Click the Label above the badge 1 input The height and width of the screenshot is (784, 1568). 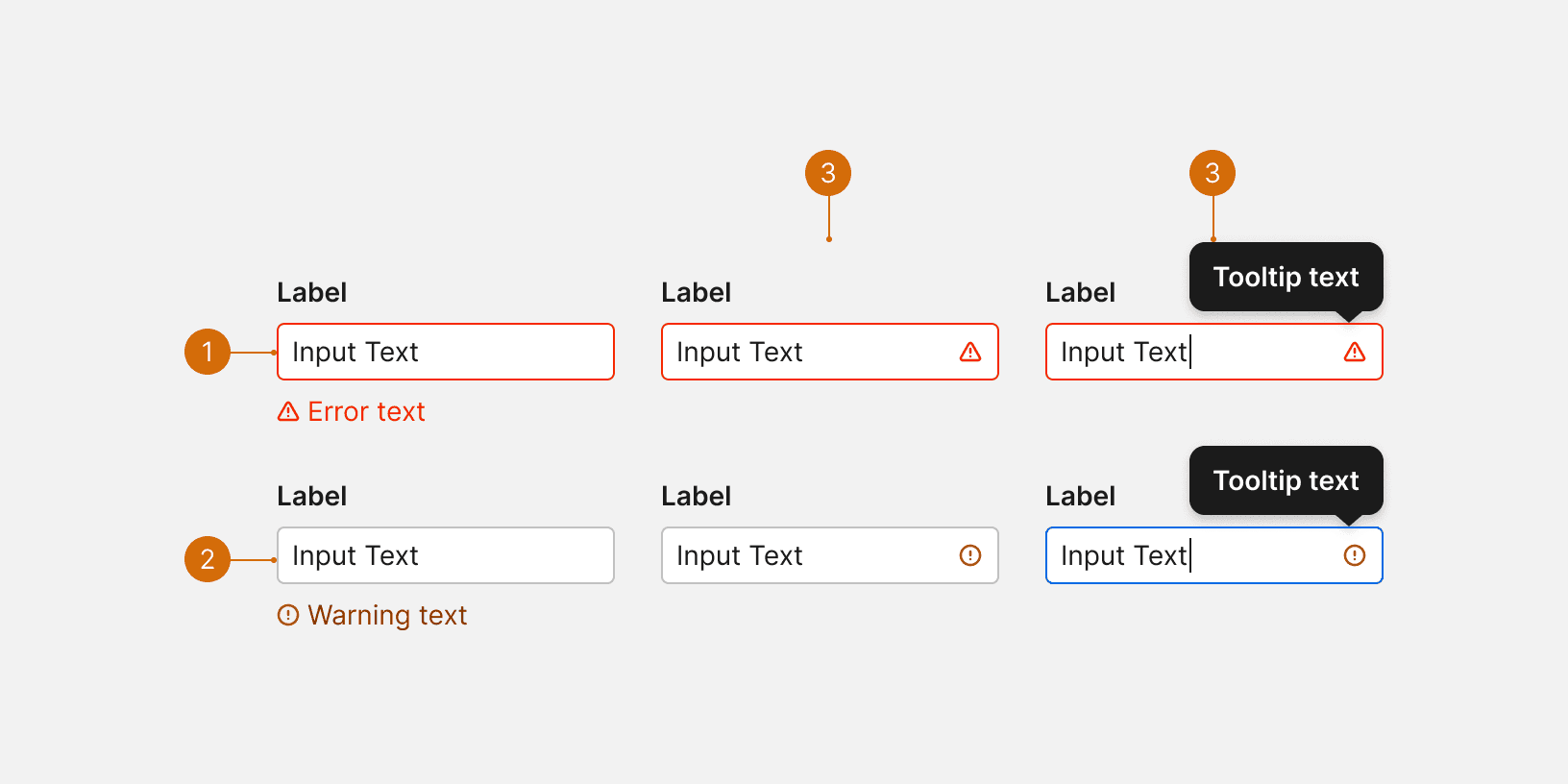coord(311,293)
